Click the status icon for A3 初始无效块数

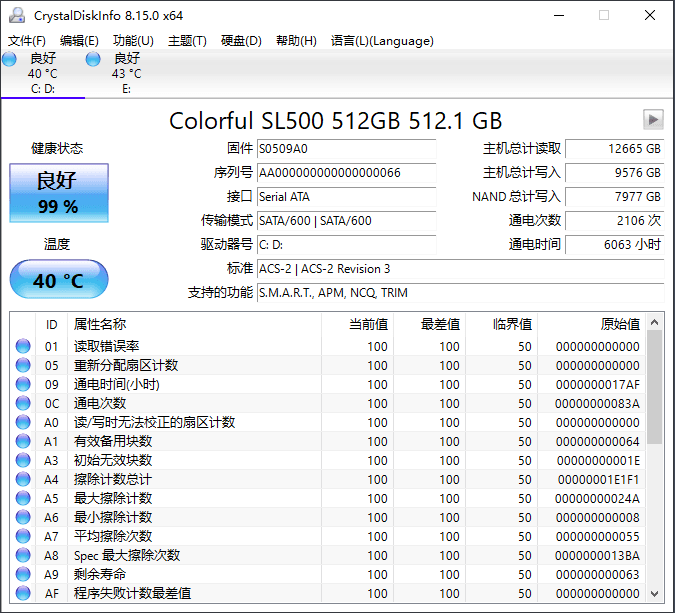point(23,460)
